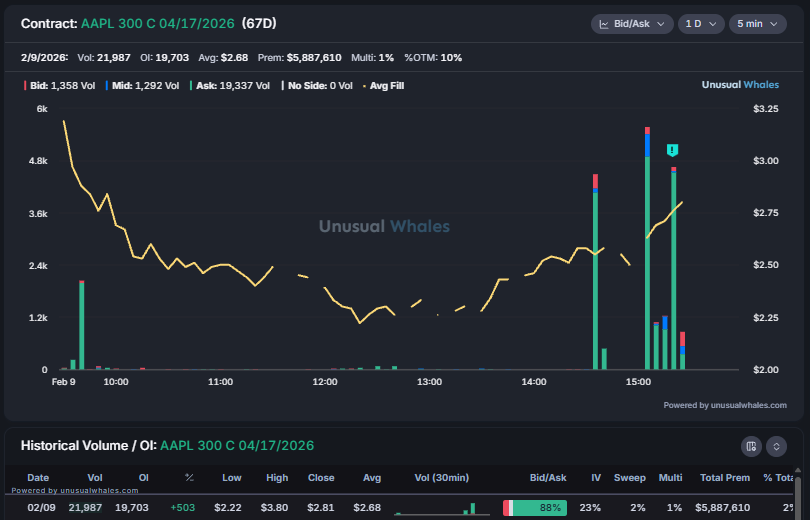Click the Unusual Whales watermark in chart center
This screenshot has width=810, height=520.
point(384,227)
